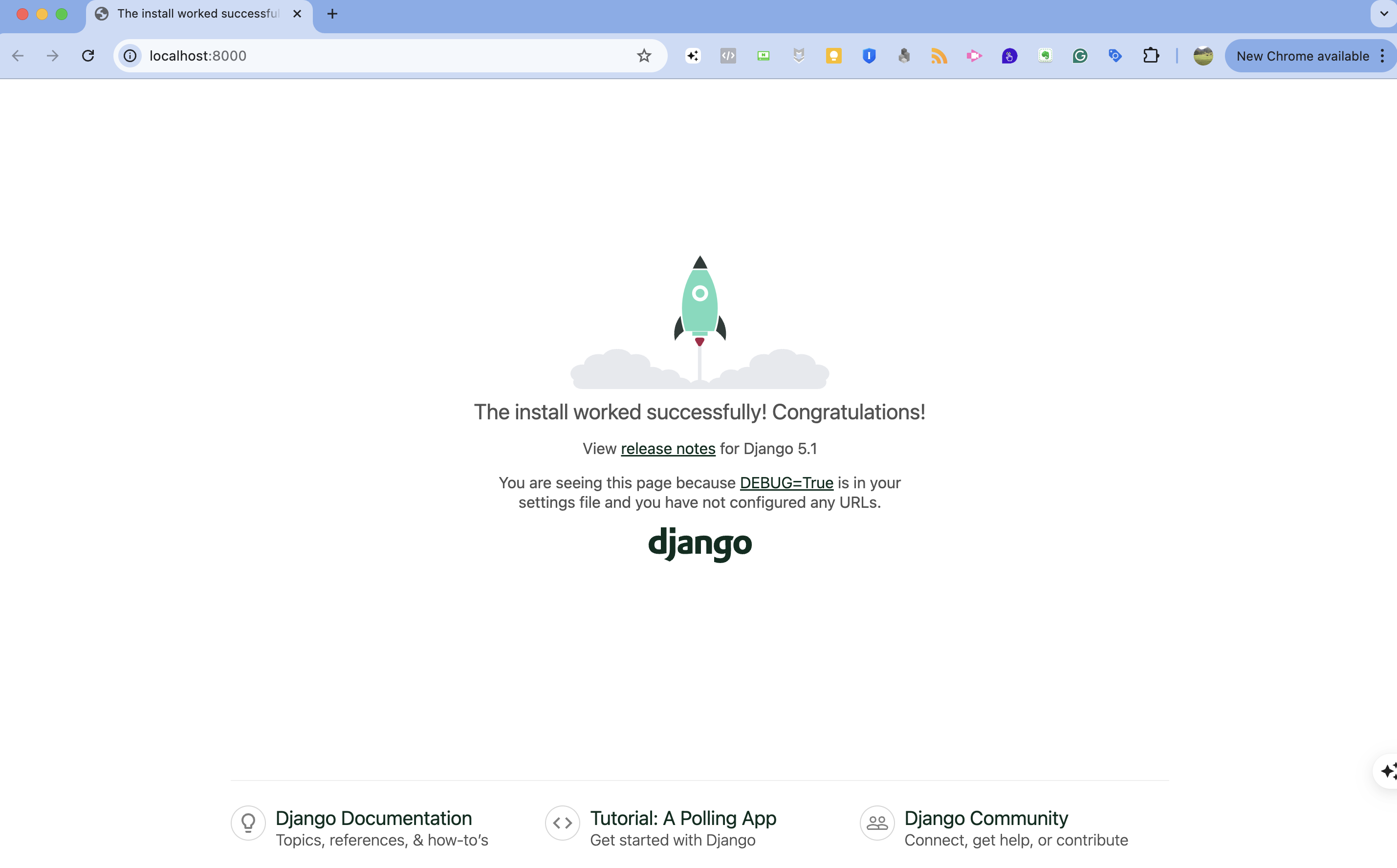Click the 'Topics, references, & how-to's' text
Screen dimensions: 1397x868
[x=382, y=840]
